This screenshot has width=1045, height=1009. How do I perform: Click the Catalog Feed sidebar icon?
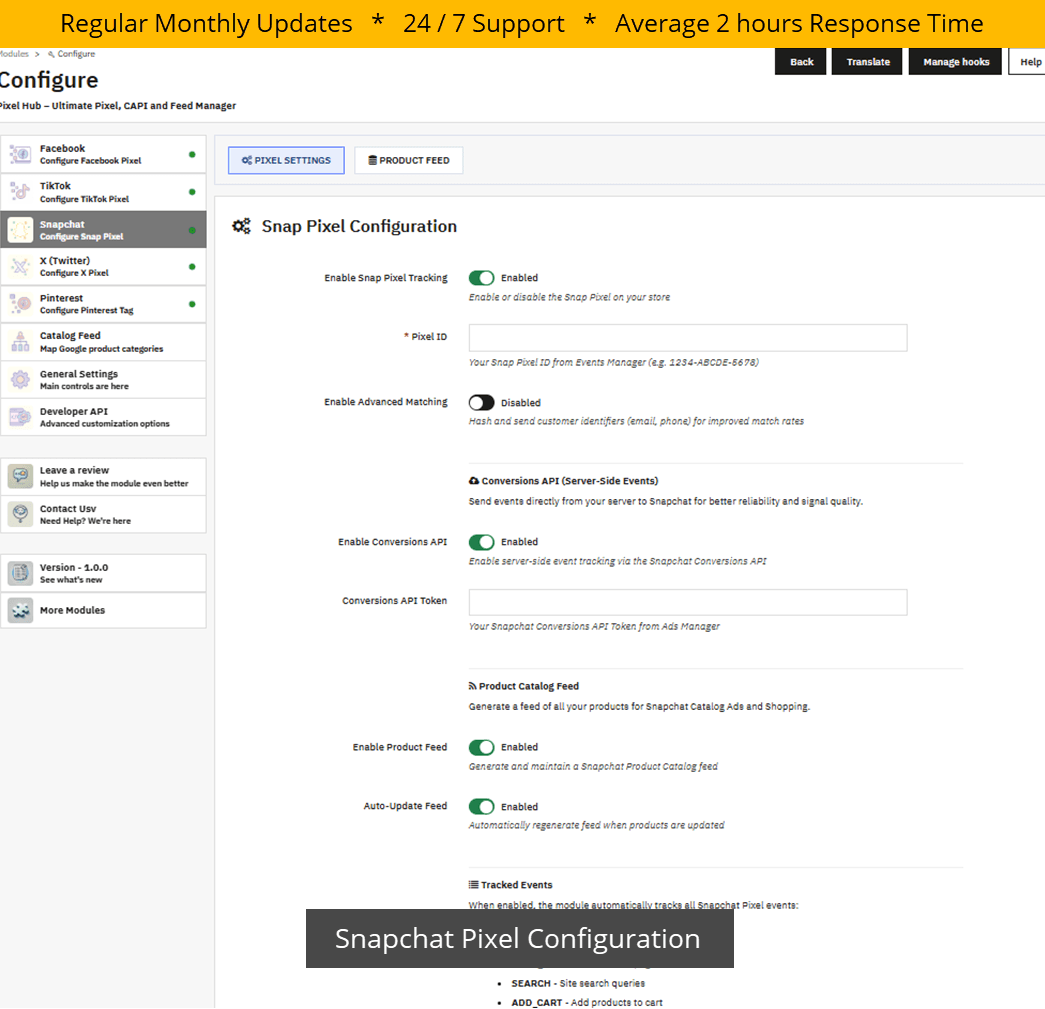[20, 342]
